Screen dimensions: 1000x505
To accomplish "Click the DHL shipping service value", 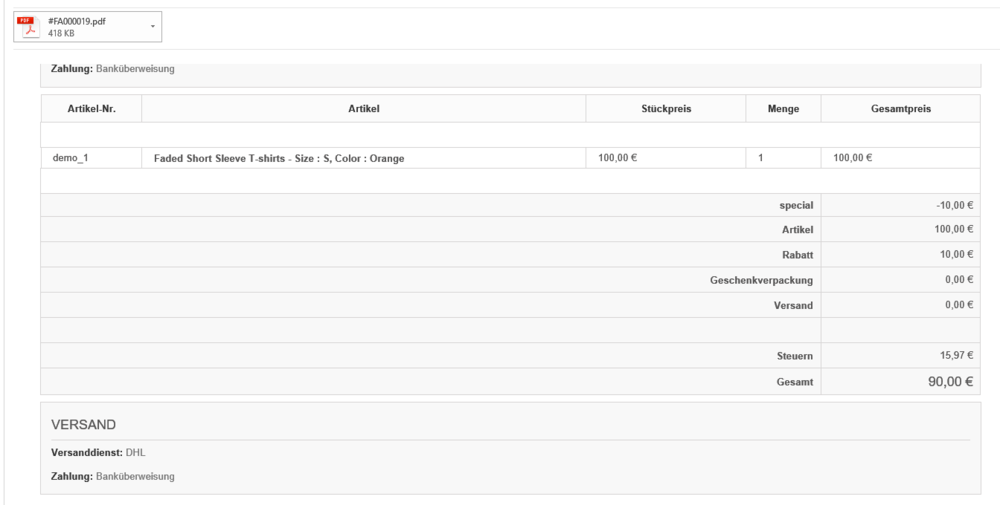I will click(x=136, y=453).
